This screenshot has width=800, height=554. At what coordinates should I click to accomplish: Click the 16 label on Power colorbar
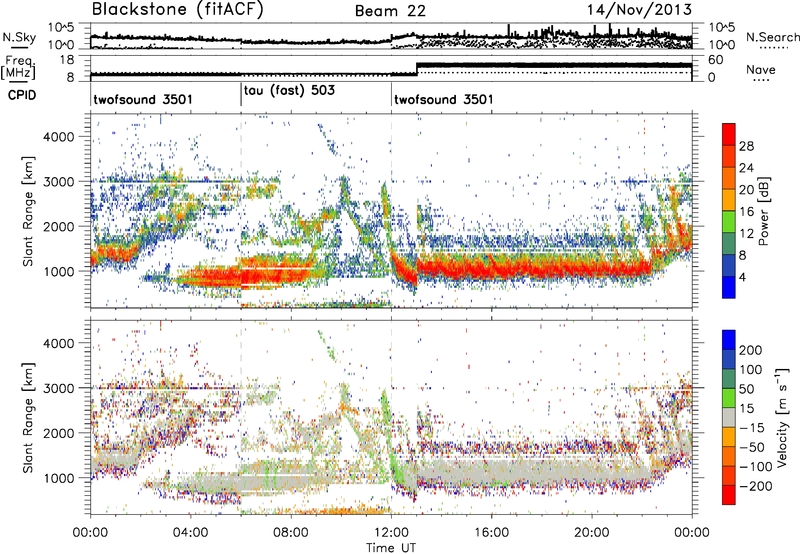click(746, 212)
